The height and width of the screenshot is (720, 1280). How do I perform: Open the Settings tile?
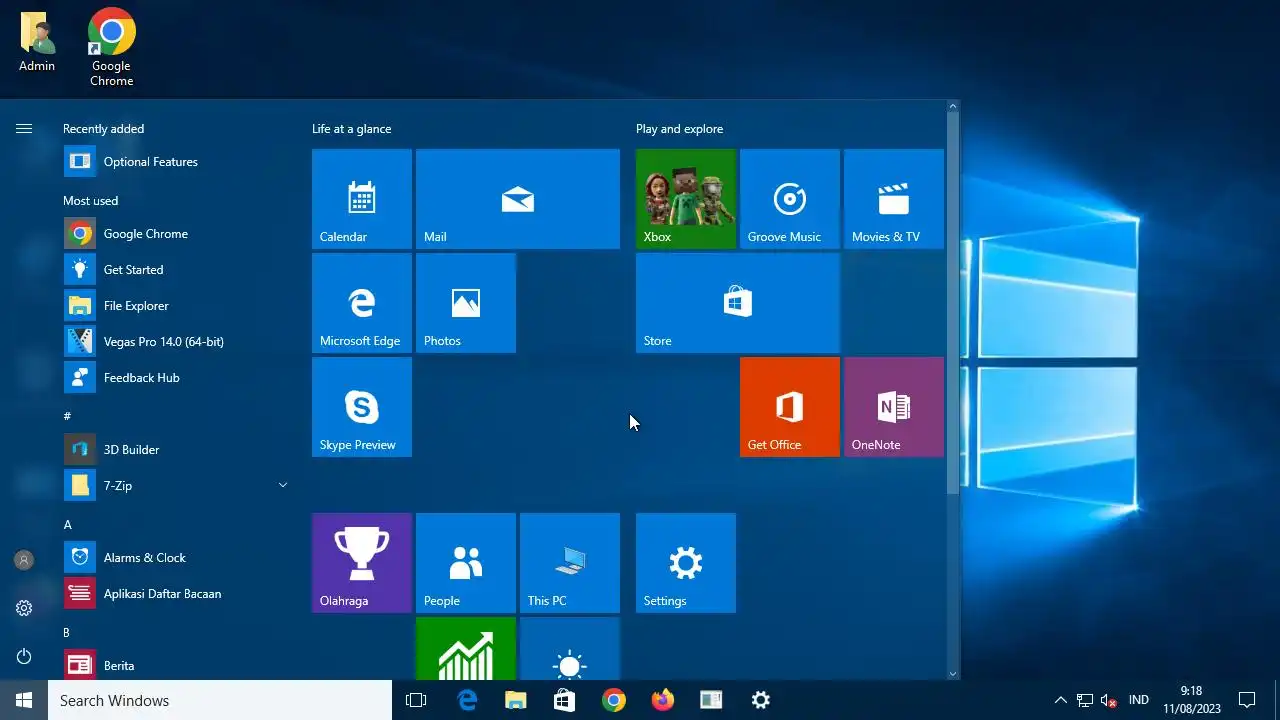pyautogui.click(x=686, y=563)
